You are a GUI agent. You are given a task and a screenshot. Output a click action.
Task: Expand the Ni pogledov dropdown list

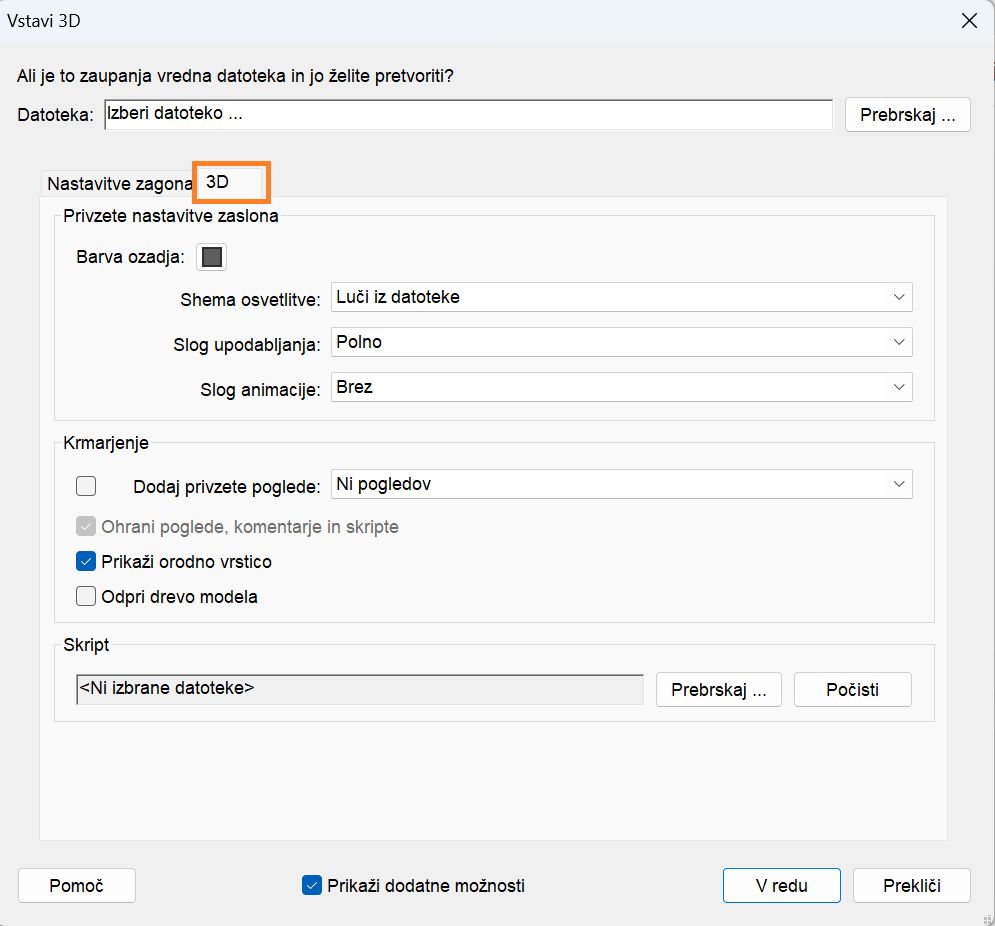[x=621, y=485]
